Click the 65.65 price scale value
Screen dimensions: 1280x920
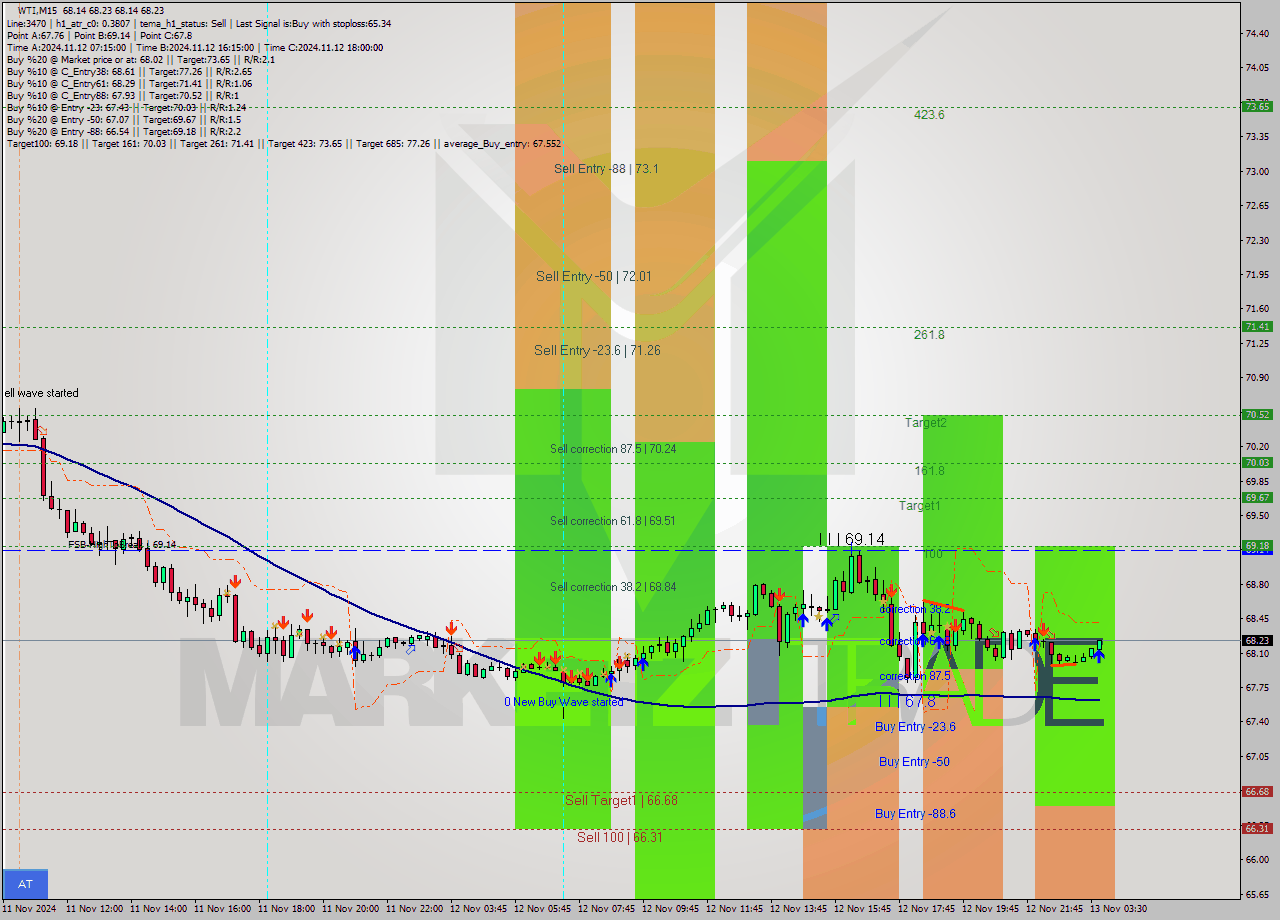1258,894
